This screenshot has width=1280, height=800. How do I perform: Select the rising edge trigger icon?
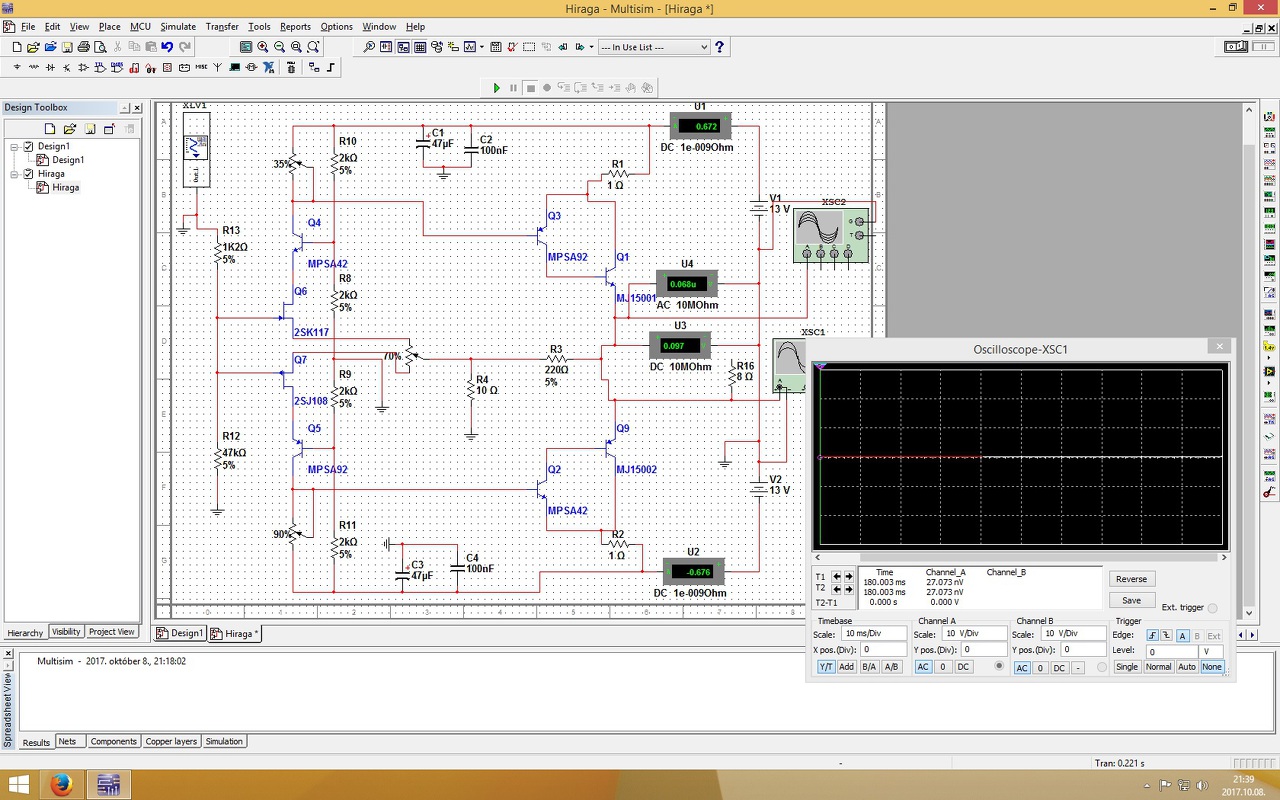[1152, 636]
